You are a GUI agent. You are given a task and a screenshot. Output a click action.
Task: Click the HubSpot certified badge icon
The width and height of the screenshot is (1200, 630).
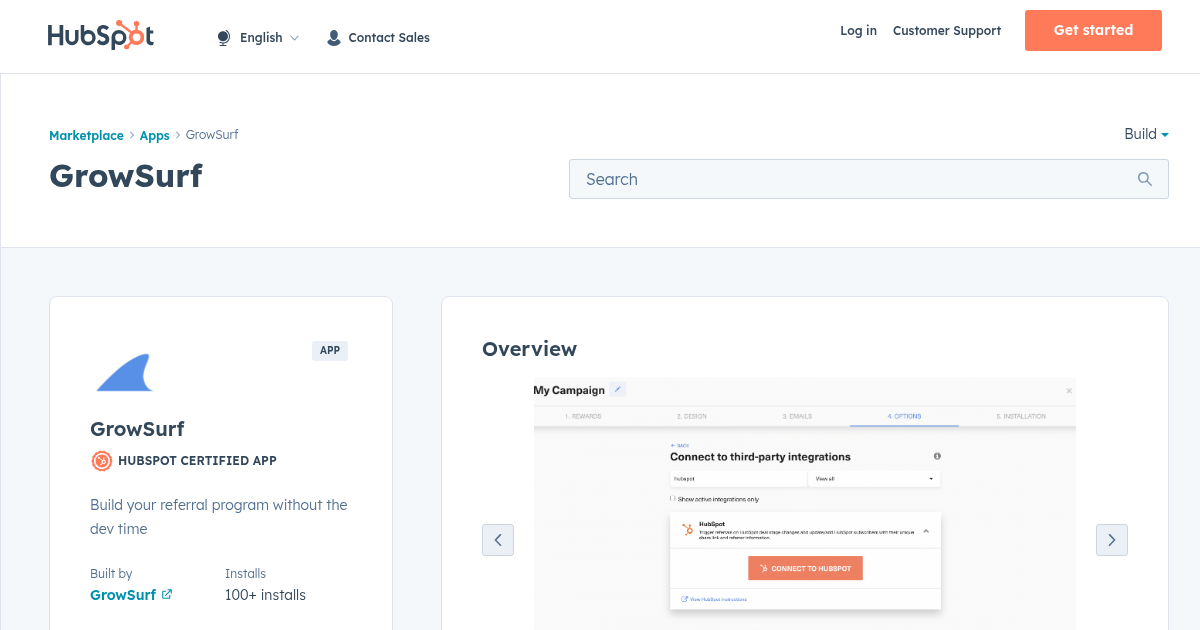point(101,461)
